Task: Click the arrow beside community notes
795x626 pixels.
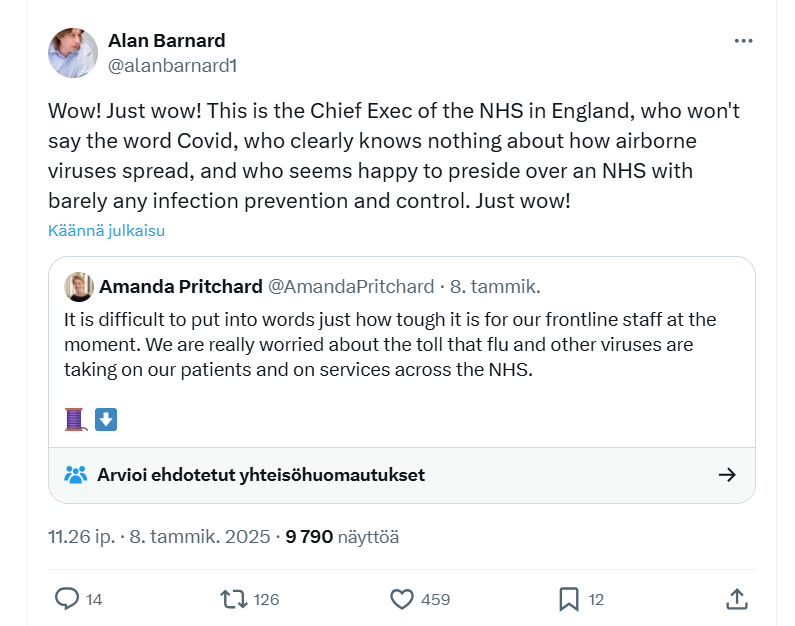Action: (x=727, y=475)
